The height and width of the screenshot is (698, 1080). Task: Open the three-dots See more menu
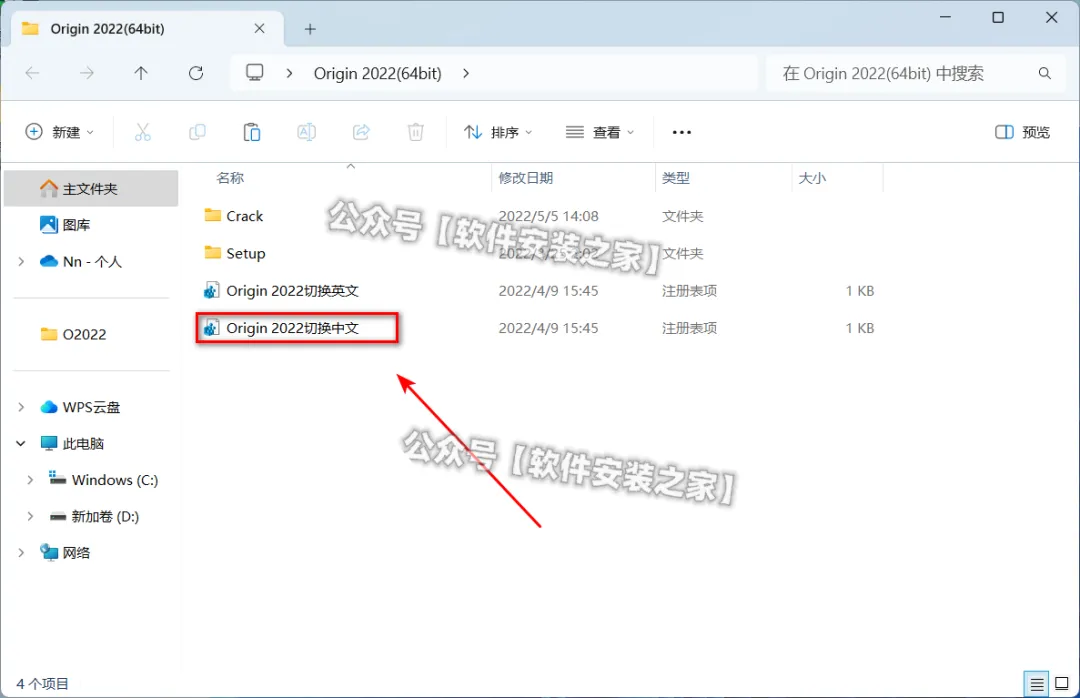(681, 132)
